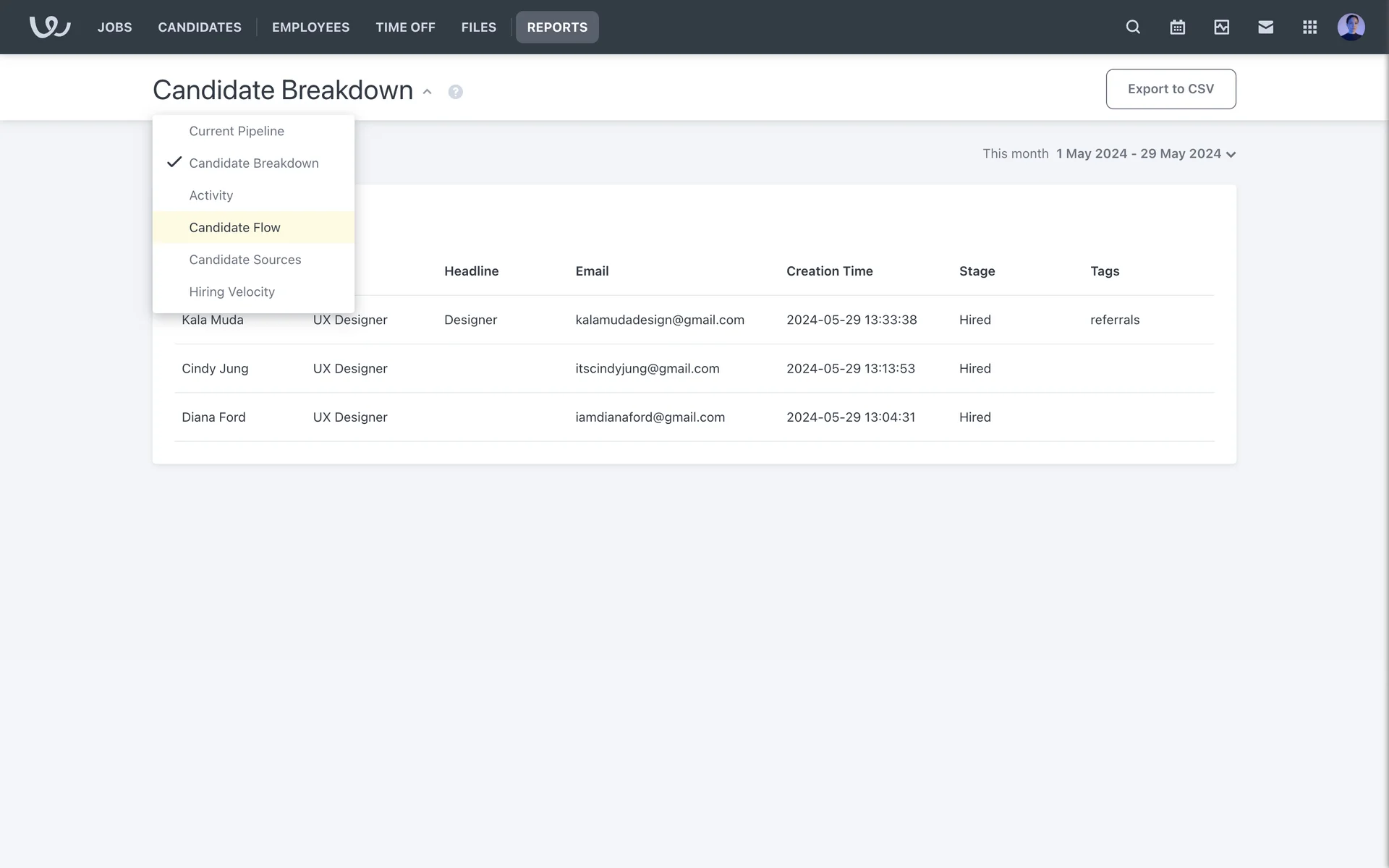Screen dimensions: 1389x868
Task: Open the Hiring Velocity report
Action: click(x=231, y=292)
